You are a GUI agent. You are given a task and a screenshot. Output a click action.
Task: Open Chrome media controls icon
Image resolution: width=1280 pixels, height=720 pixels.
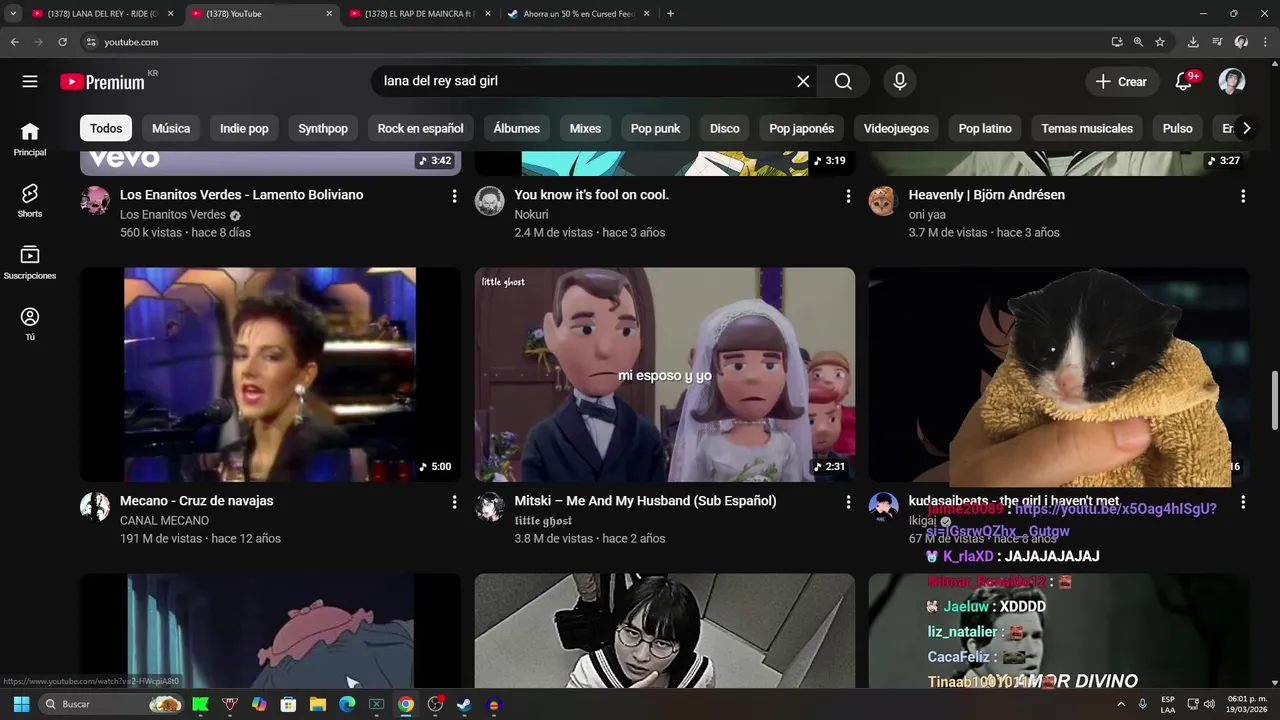(1217, 42)
